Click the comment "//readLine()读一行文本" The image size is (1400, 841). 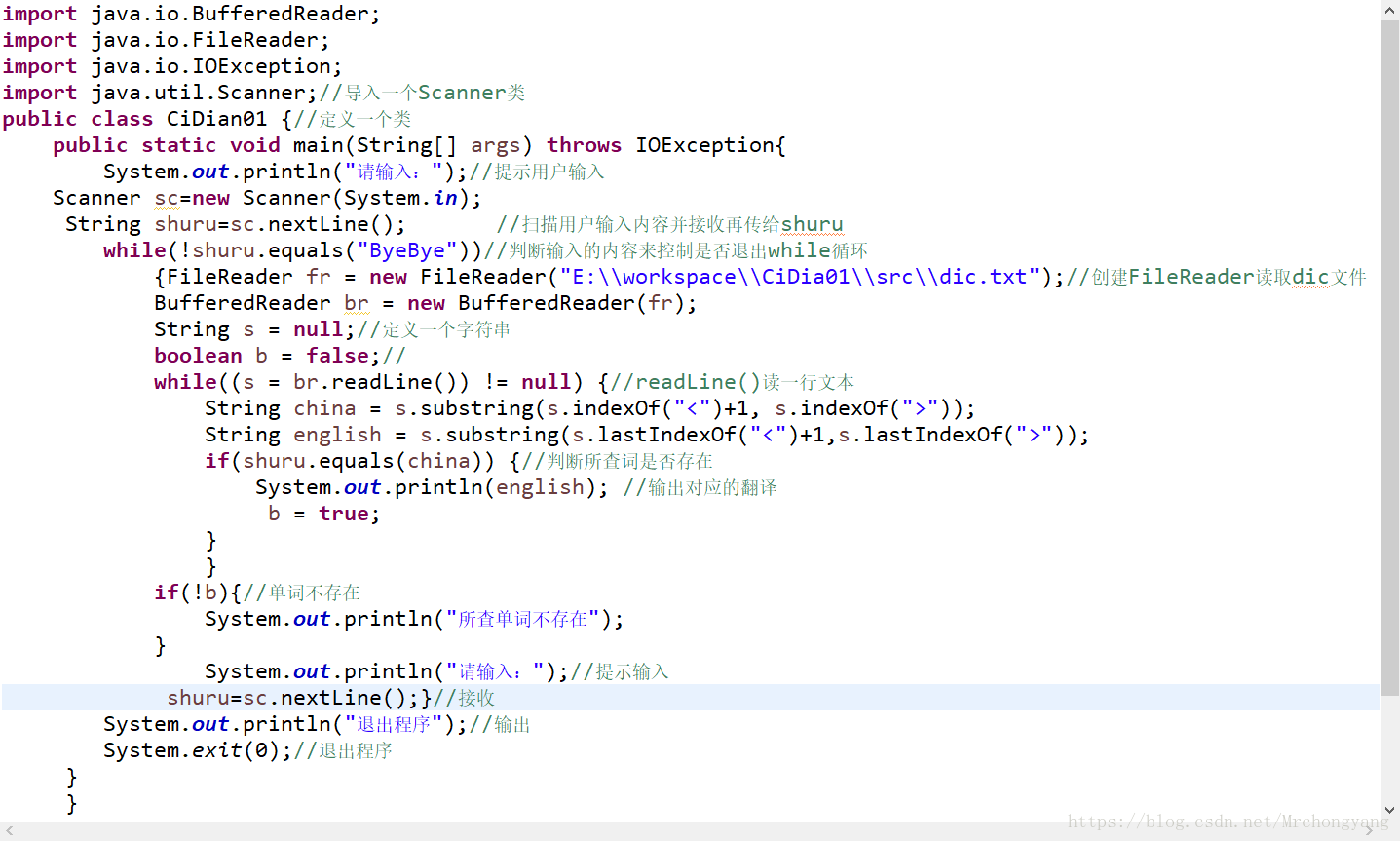point(733,382)
